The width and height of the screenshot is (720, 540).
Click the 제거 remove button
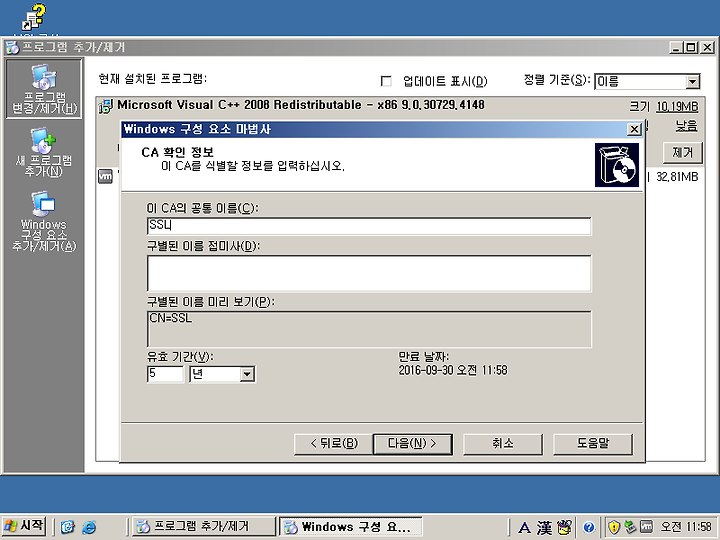coord(682,152)
